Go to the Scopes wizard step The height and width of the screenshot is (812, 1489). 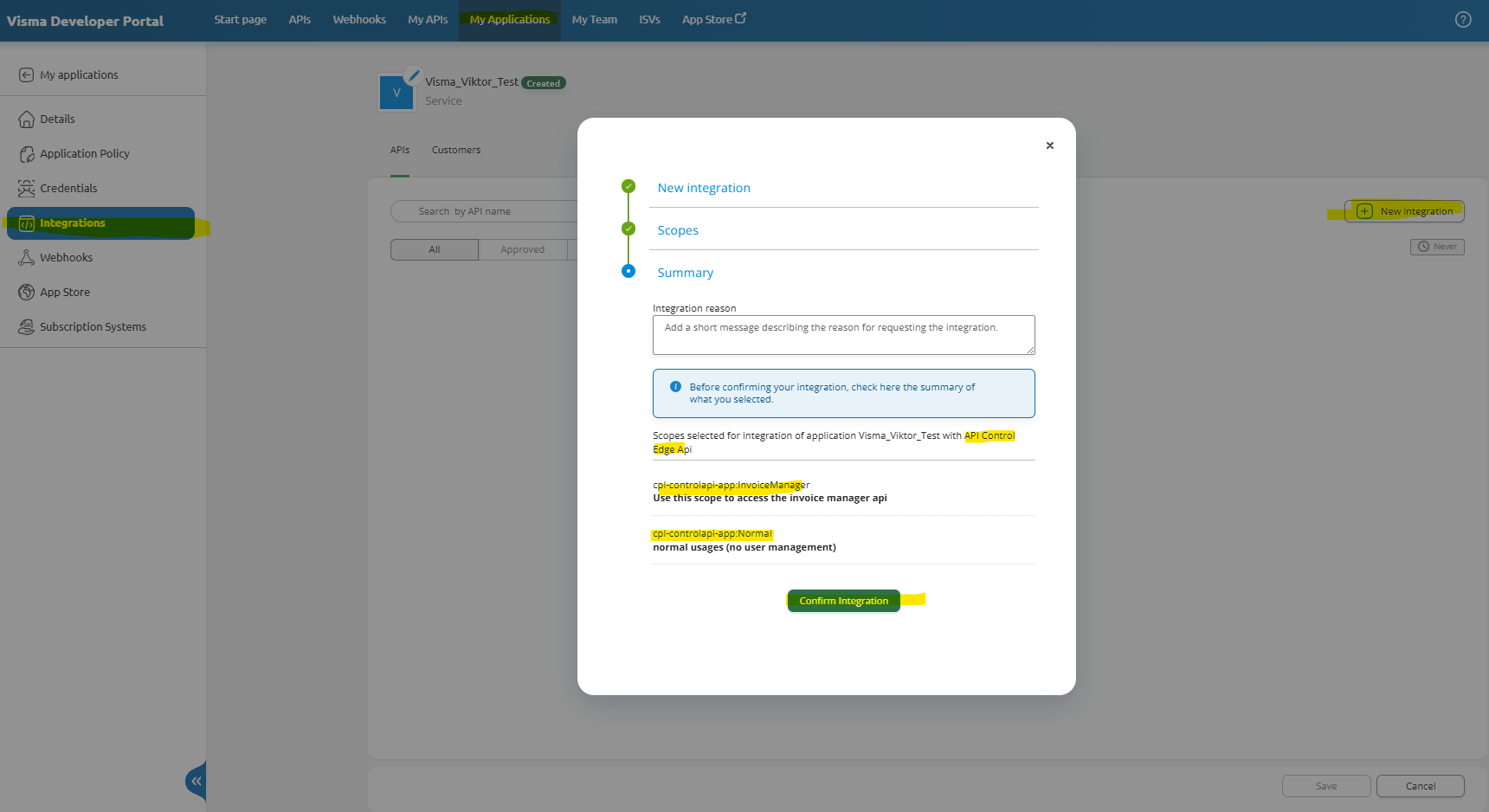click(x=678, y=230)
